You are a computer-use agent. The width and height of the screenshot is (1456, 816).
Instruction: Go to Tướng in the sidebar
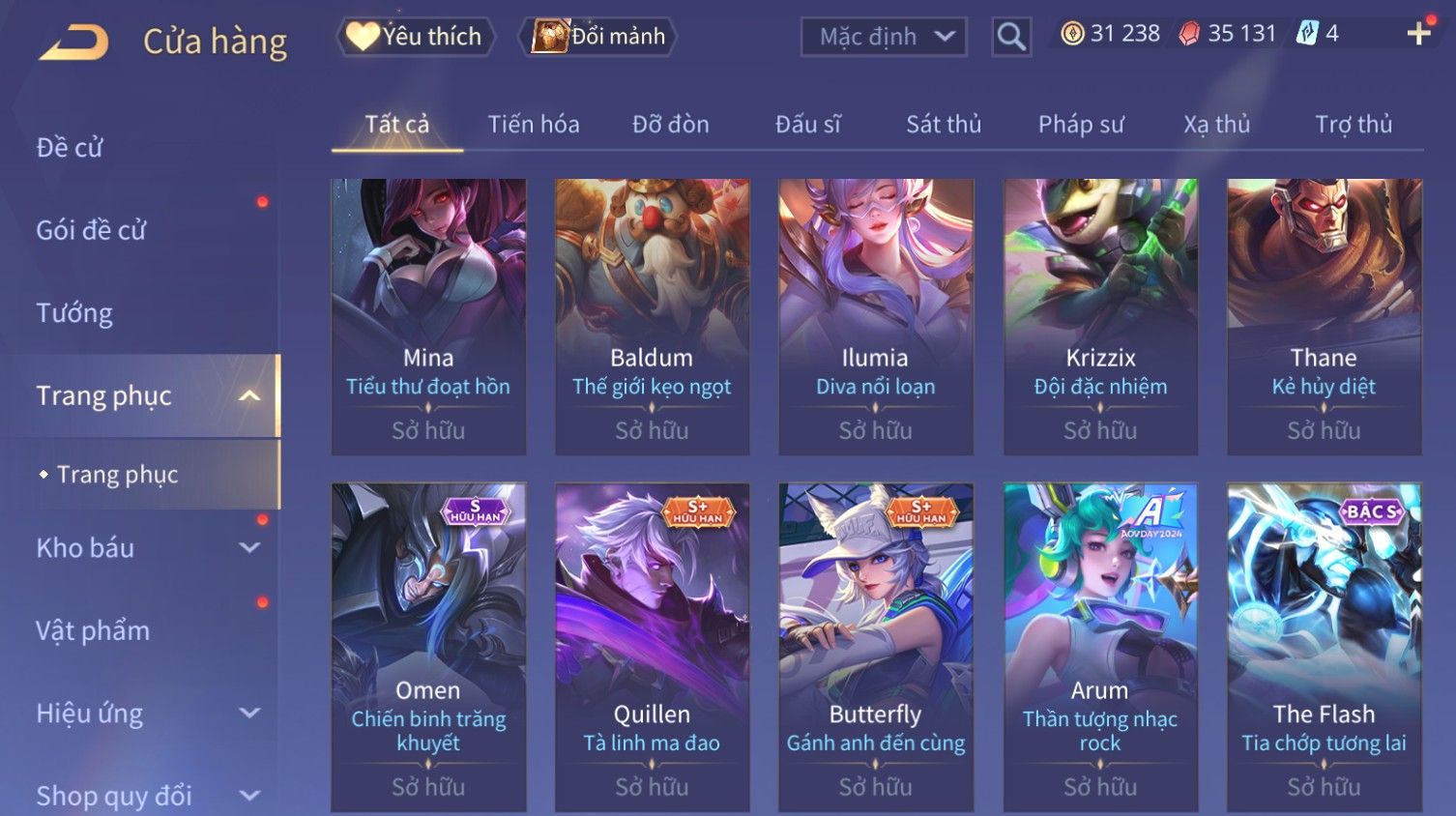tap(74, 313)
